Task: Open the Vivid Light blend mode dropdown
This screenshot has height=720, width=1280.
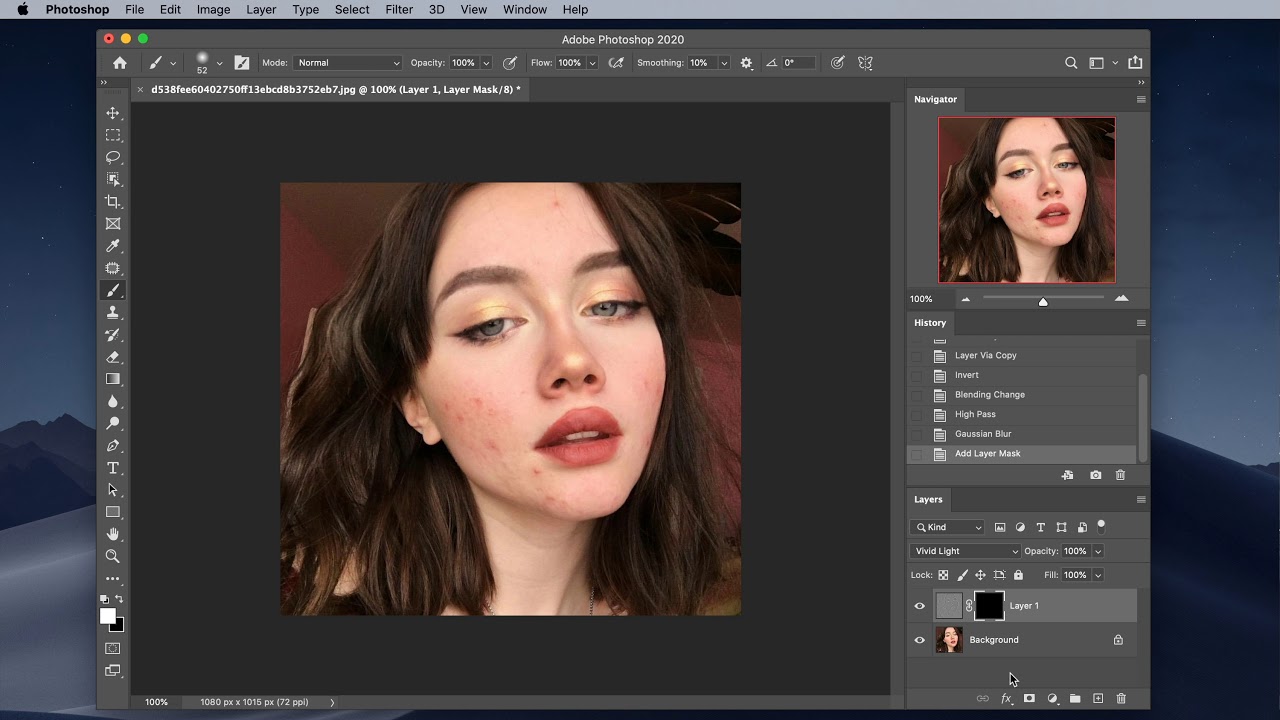Action: (965, 551)
